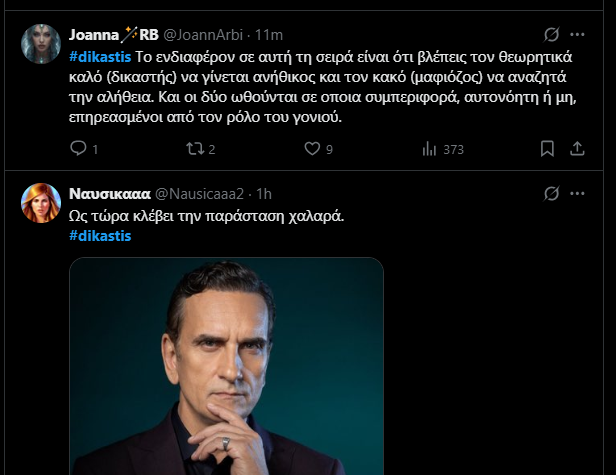This screenshot has height=475, width=616.
Task: View analytics showing 373 views
Action: pos(430,149)
